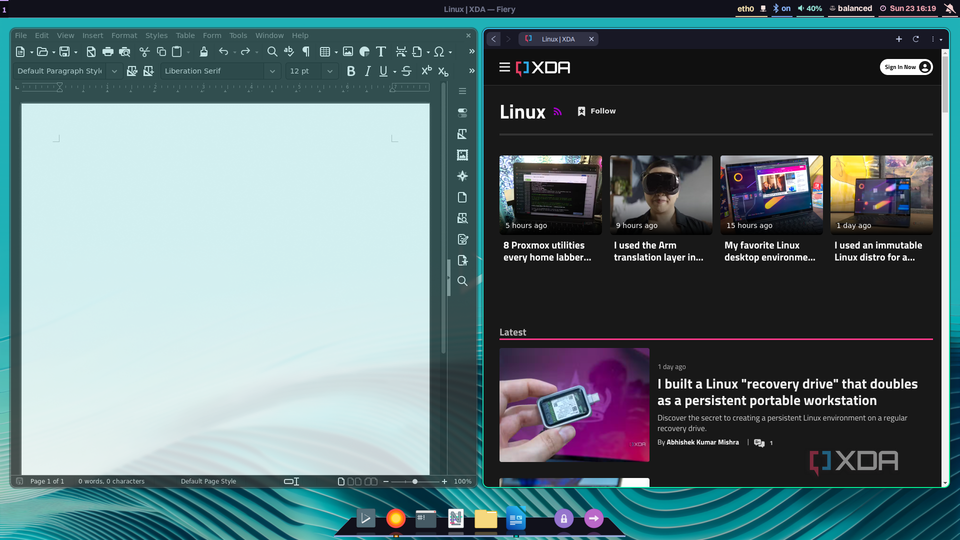960x540 pixels.
Task: Click the zoom-out minus in the status bar
Action: click(x=386, y=481)
